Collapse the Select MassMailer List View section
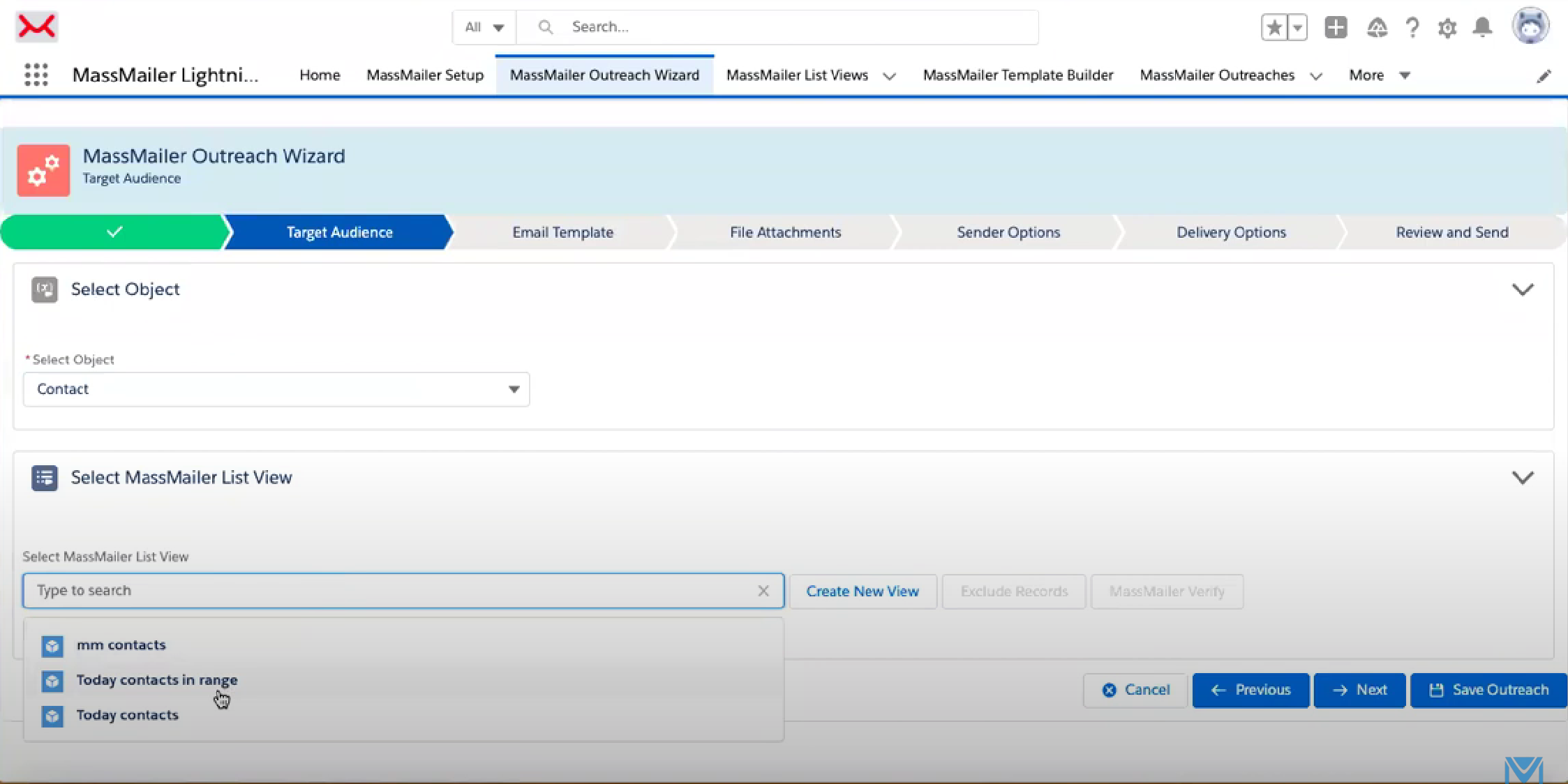The width and height of the screenshot is (1568, 784). coord(1523,478)
